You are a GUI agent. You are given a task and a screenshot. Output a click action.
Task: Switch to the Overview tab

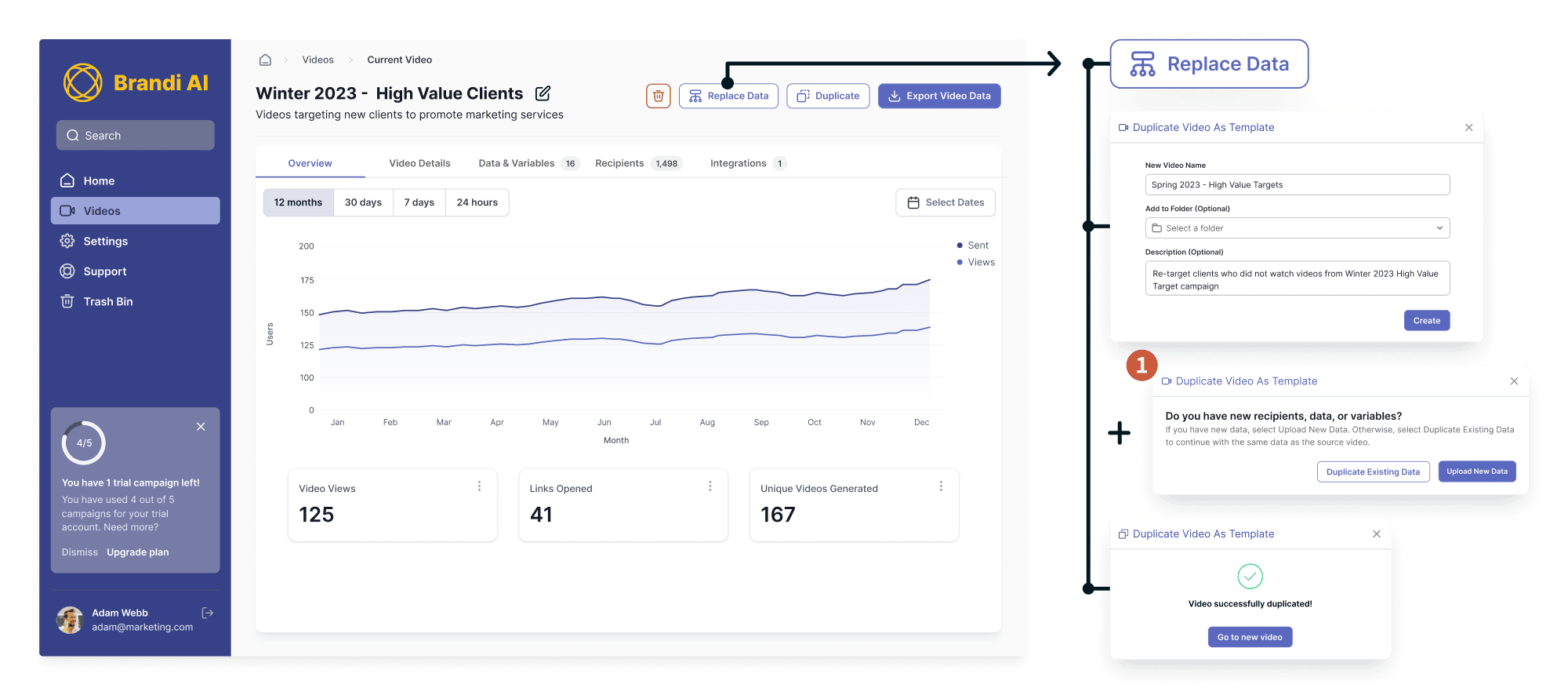pos(310,163)
